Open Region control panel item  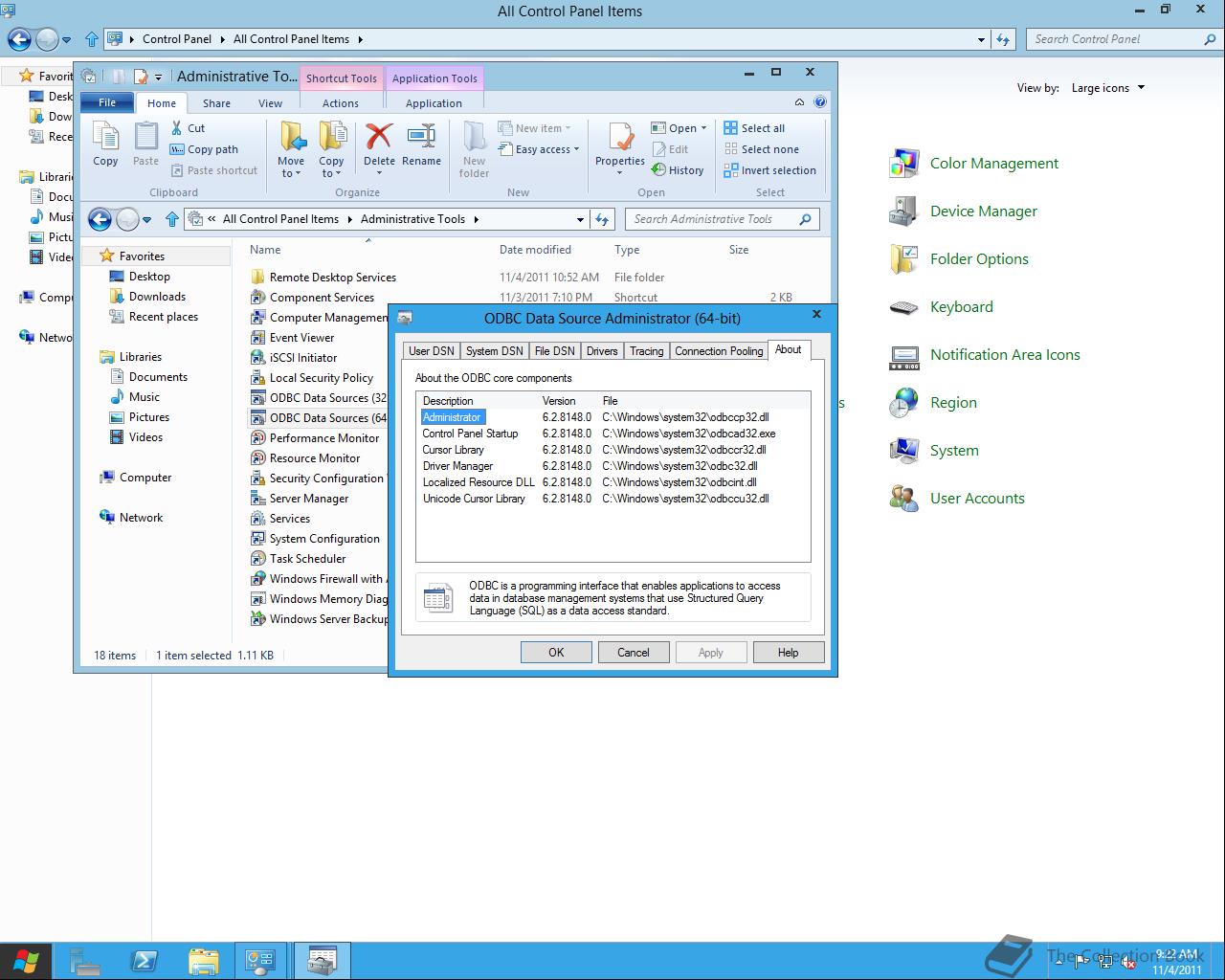point(932,403)
